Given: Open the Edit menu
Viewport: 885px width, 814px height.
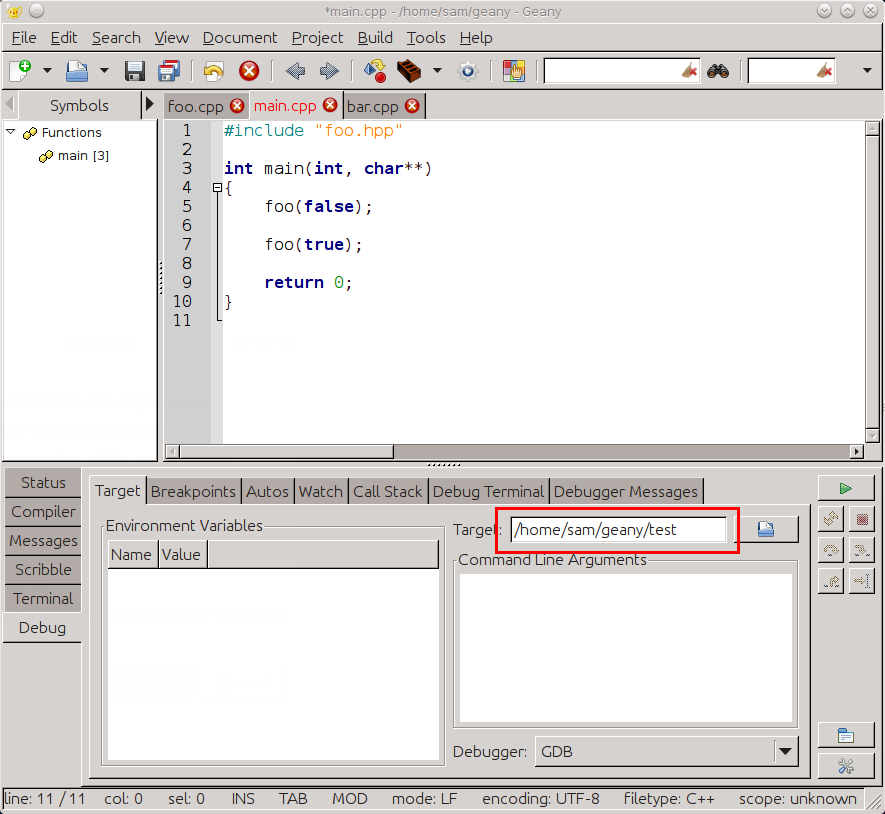Looking at the screenshot, I should 64,38.
